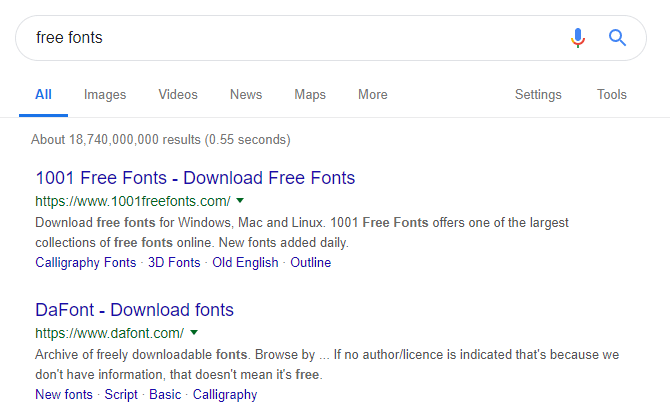Select the All results tab
The image size is (670, 414).
click(43, 94)
